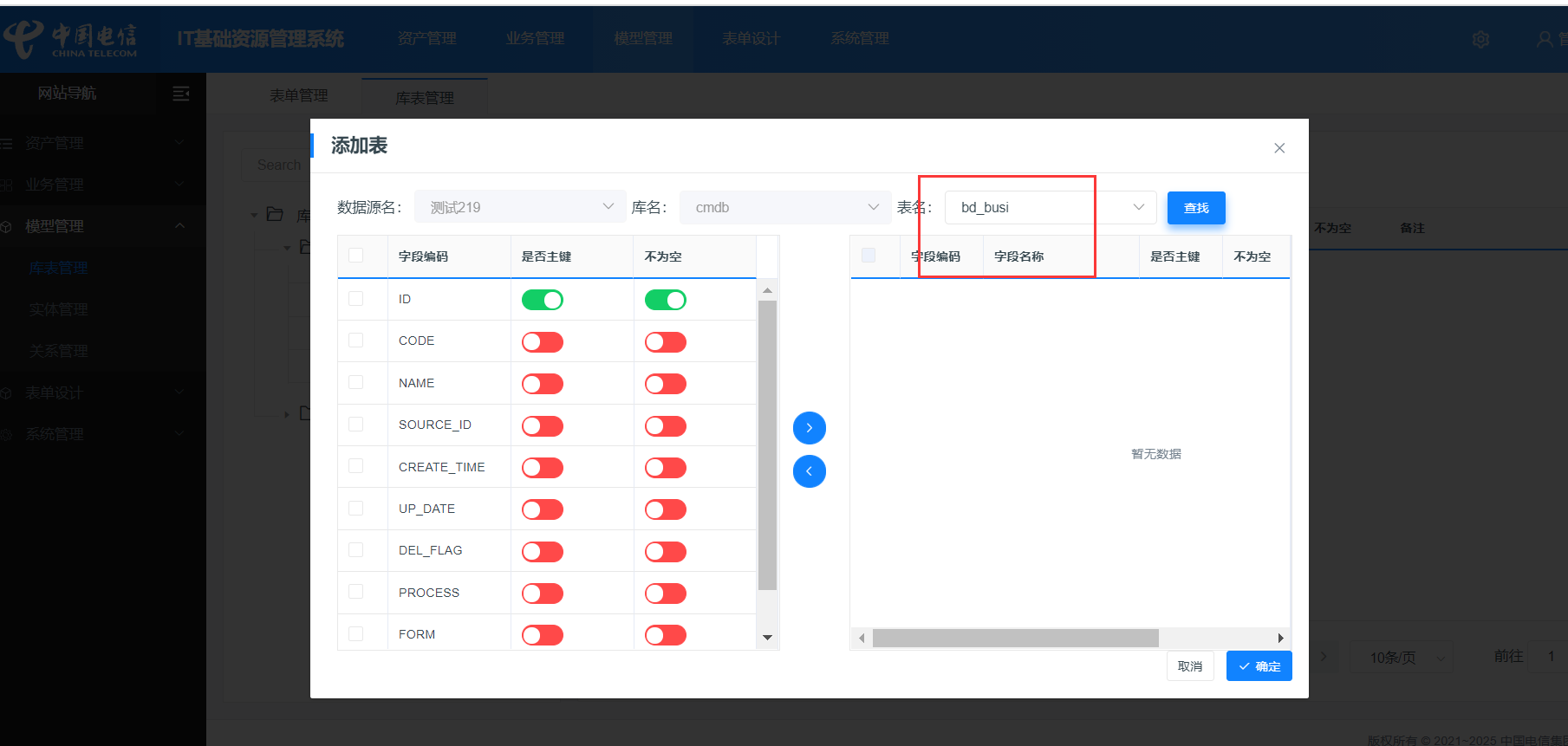
Task: Open the 数据源名 dropdown showing 测试219
Action: [x=520, y=207]
